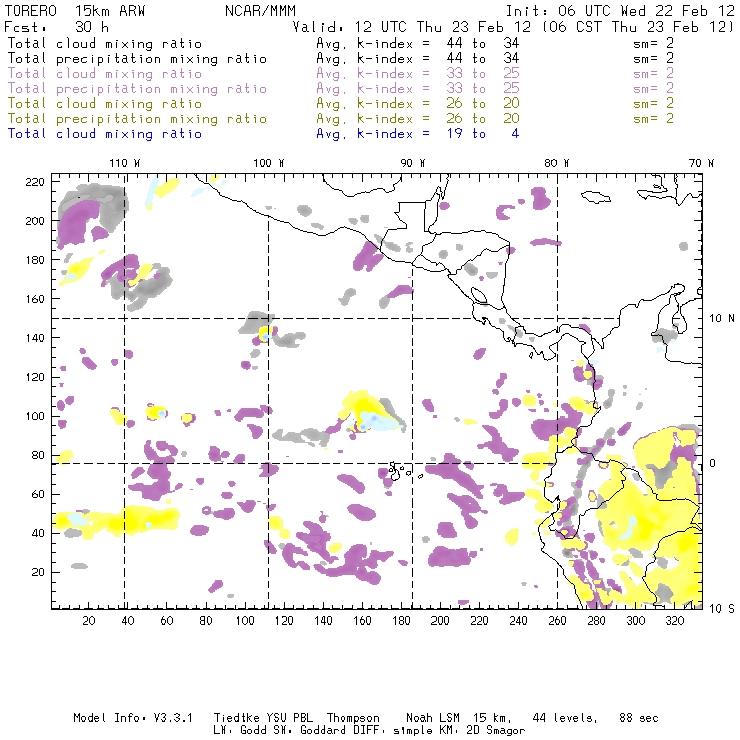Click the "140" y-axis tick label
Image resolution: width=740 pixels, height=740 pixels.
coord(35,338)
